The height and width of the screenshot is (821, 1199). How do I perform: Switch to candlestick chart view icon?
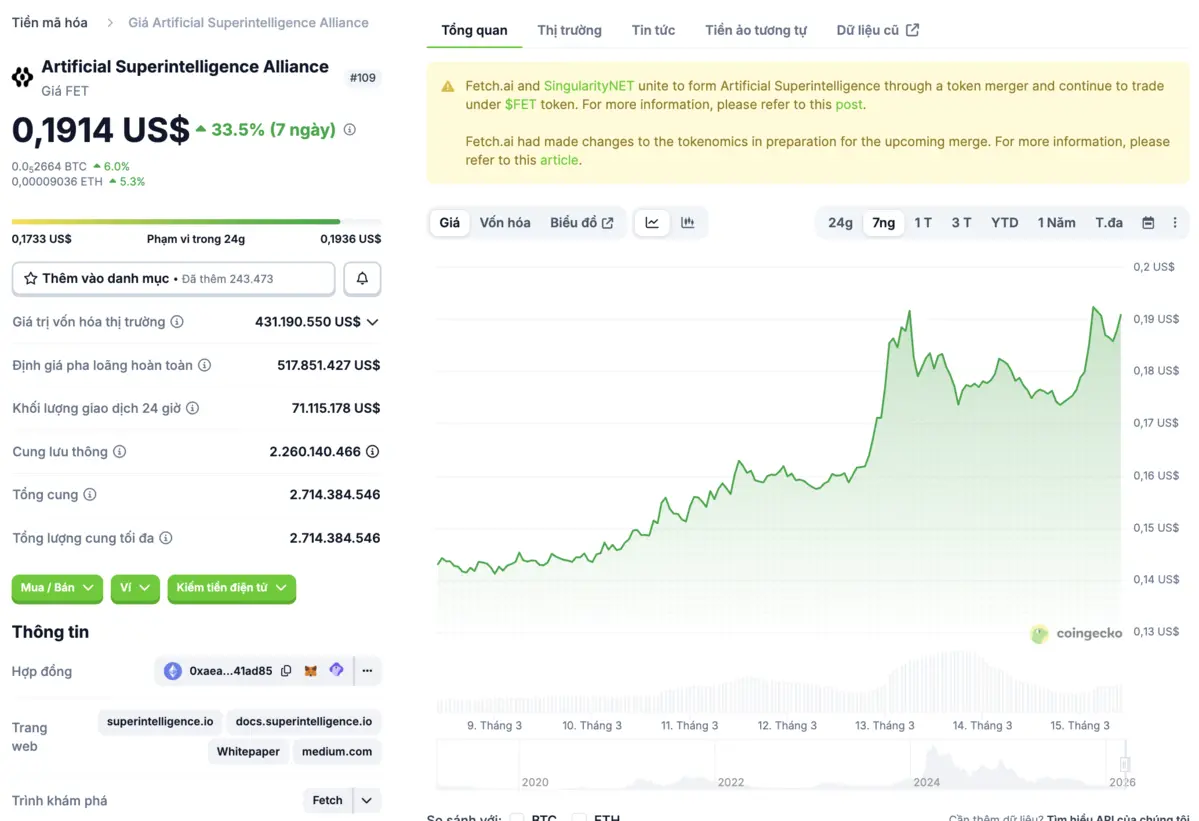pyautogui.click(x=688, y=223)
